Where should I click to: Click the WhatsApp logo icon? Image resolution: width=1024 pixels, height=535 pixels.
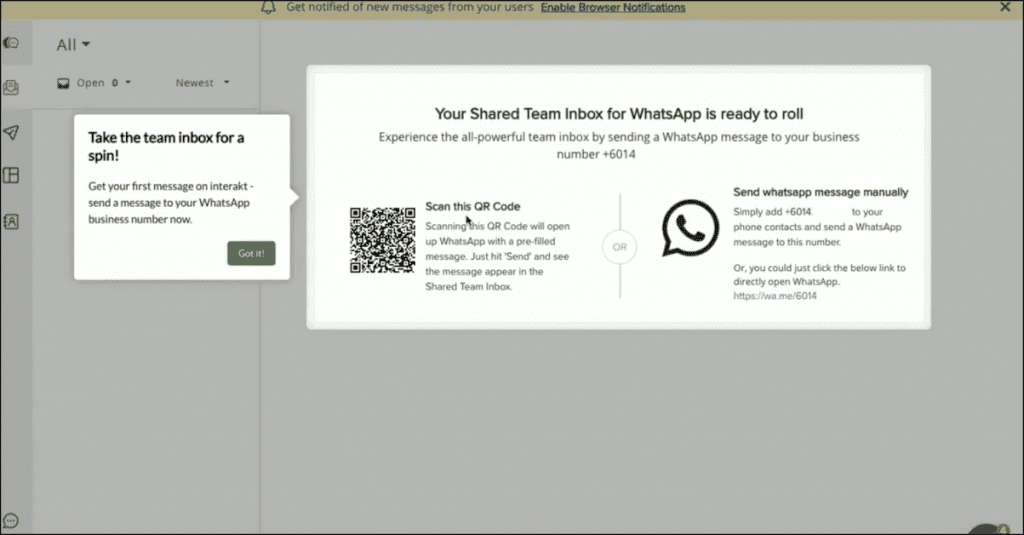690,228
